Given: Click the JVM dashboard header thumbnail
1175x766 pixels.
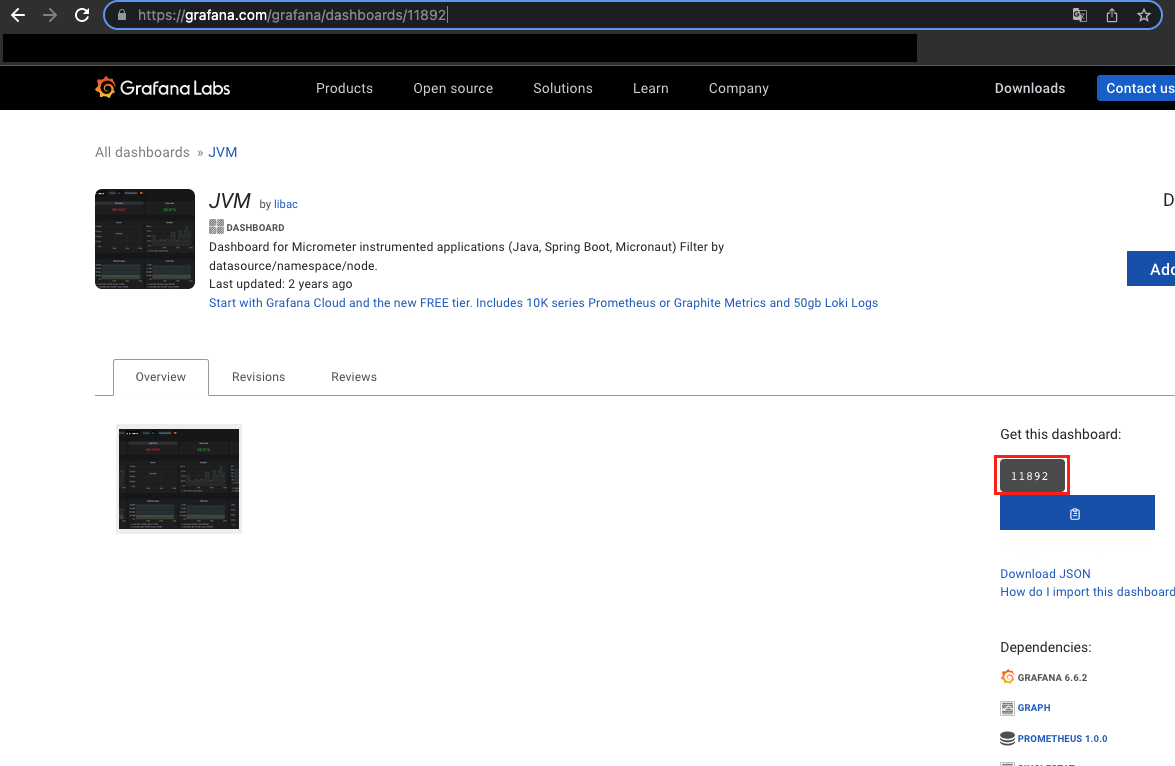Looking at the screenshot, I should point(145,239).
